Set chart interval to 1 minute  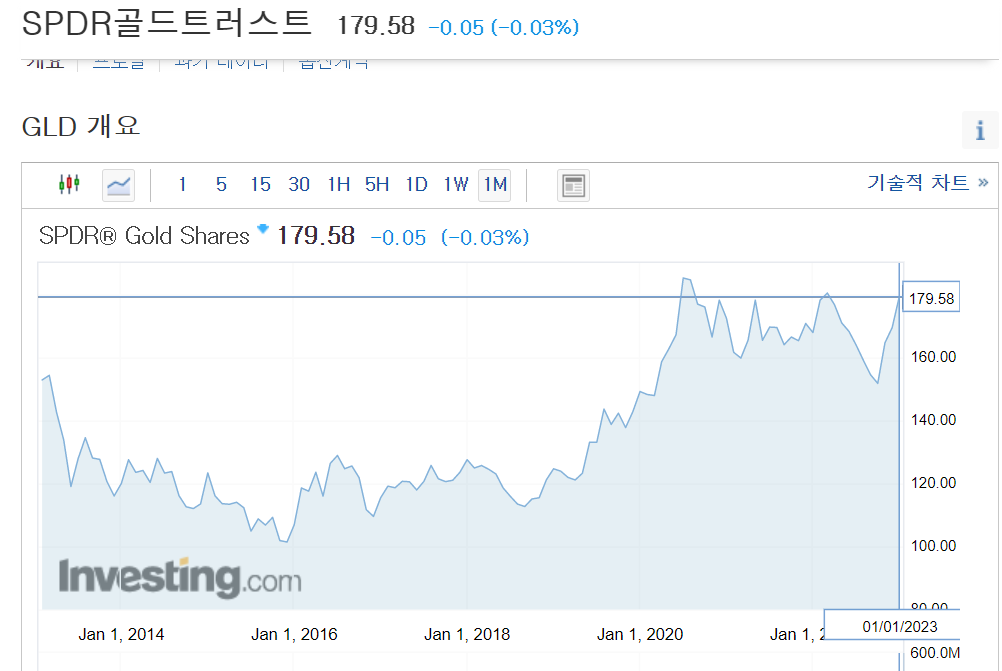[182, 185]
